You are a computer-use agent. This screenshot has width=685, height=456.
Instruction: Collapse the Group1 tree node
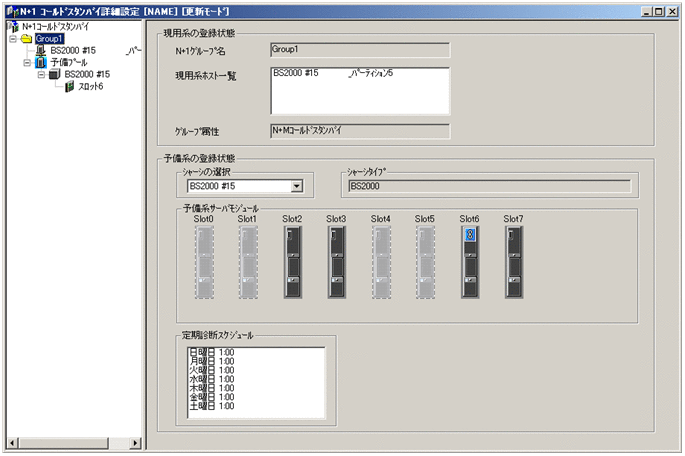coord(12,38)
